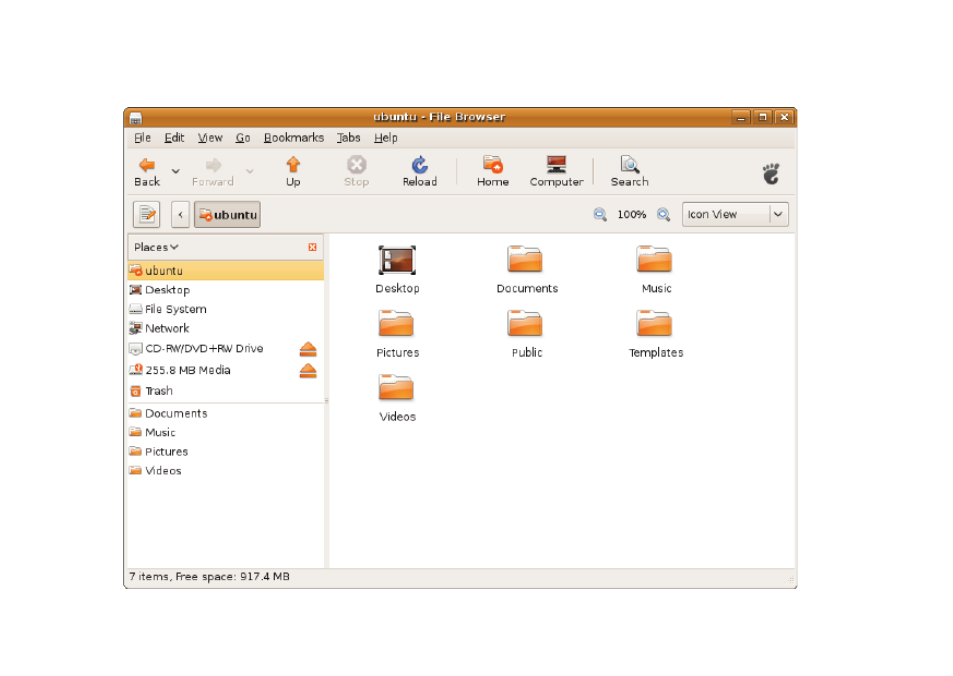This screenshot has height=676, width=953.
Task: Zoom out with the minus magnifier
Action: click(x=600, y=215)
